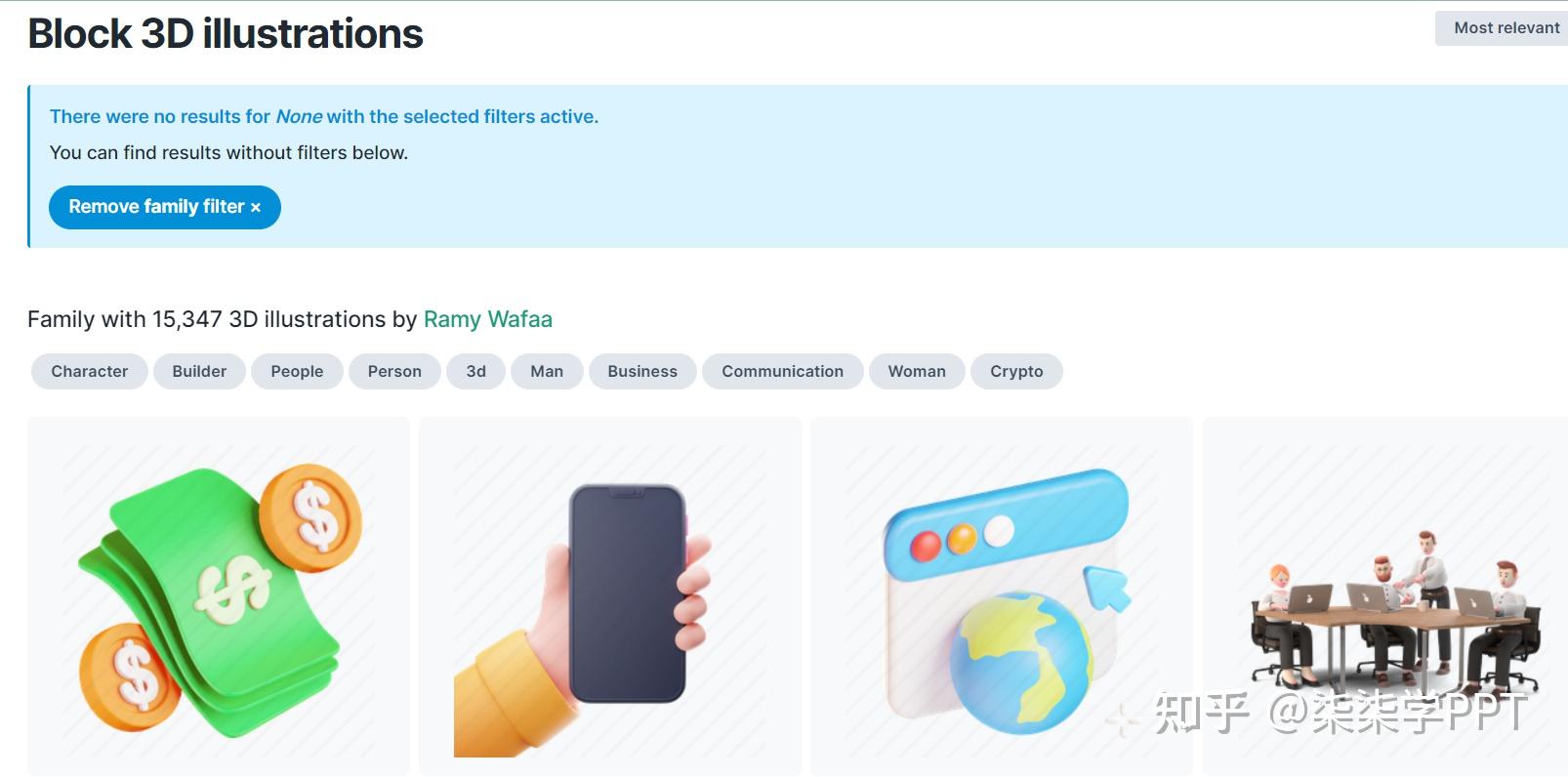1568x777 pixels.
Task: Filter by the Crypto tag
Action: 1016,371
